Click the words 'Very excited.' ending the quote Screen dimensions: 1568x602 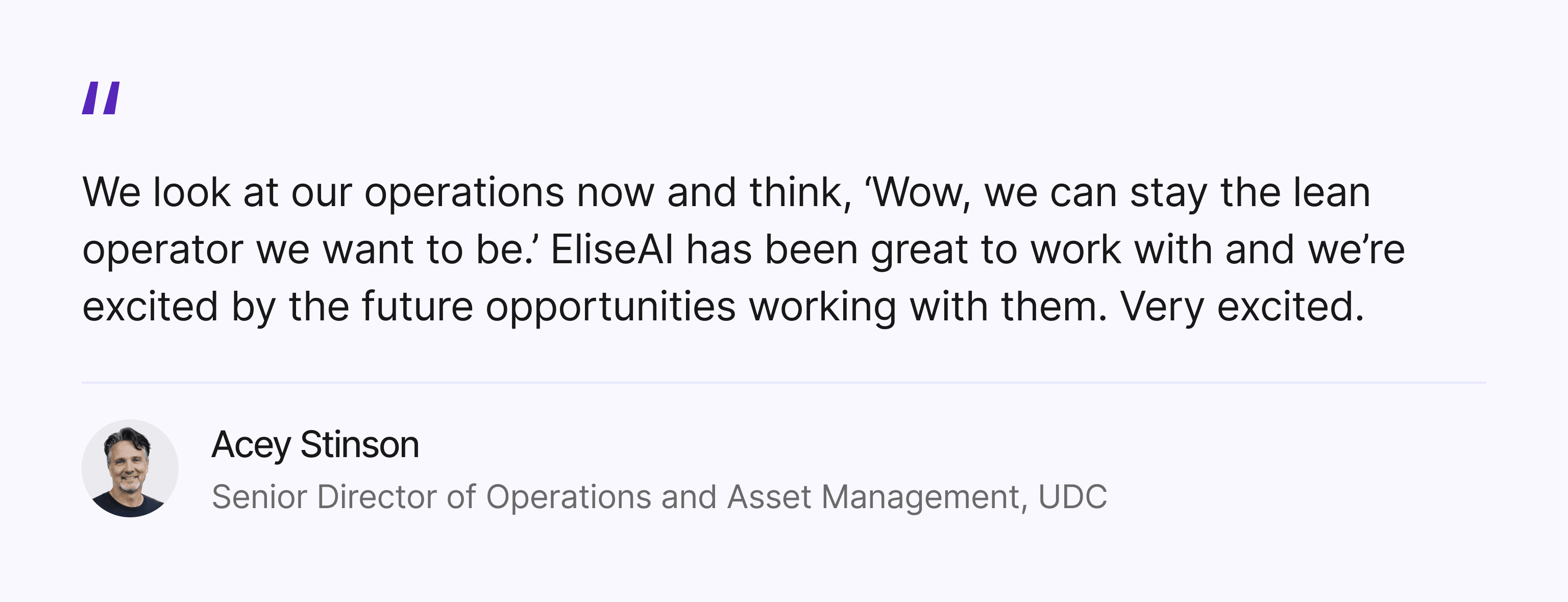[x=1242, y=307]
